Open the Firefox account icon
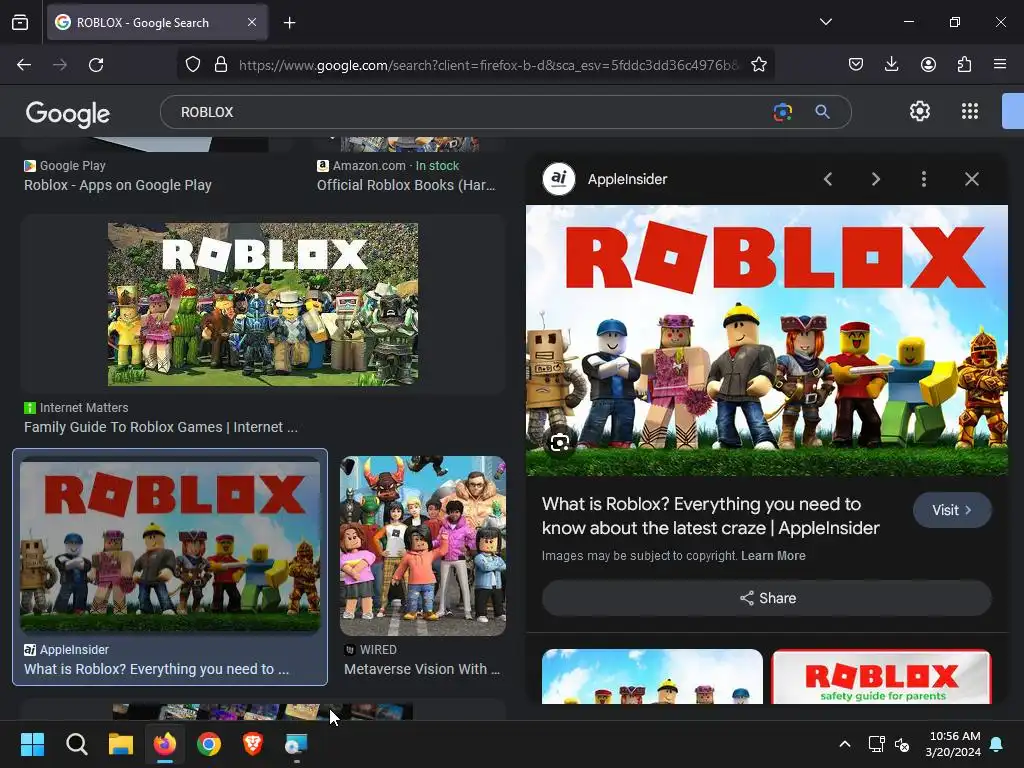This screenshot has height=768, width=1024. tap(928, 65)
